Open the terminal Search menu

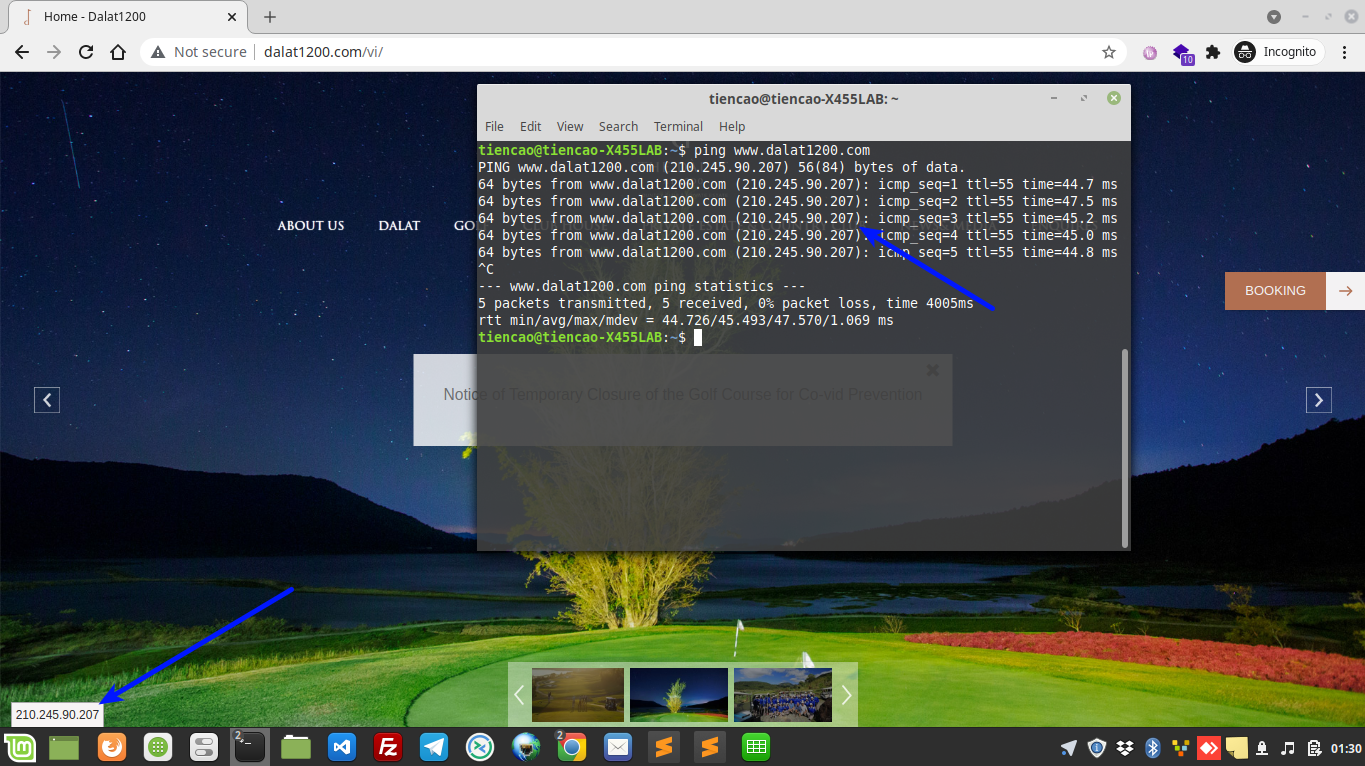pos(618,126)
